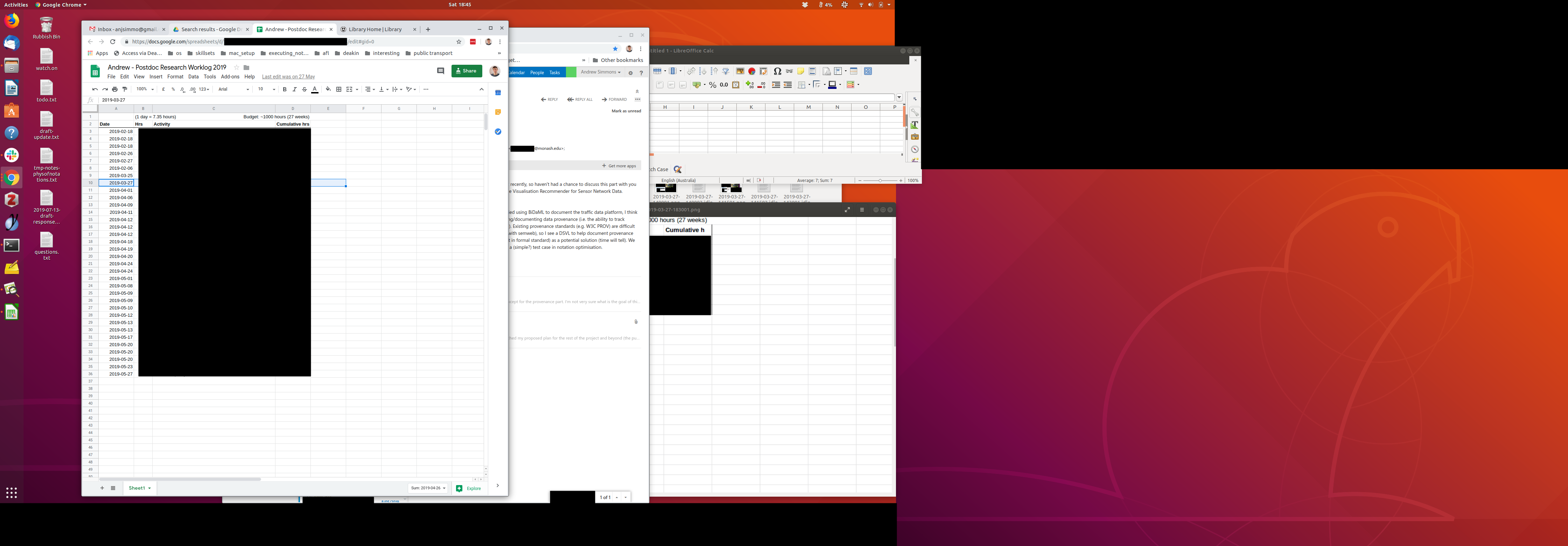
Task: Open the Sheet1 tab dropdown arrow
Action: click(150, 488)
